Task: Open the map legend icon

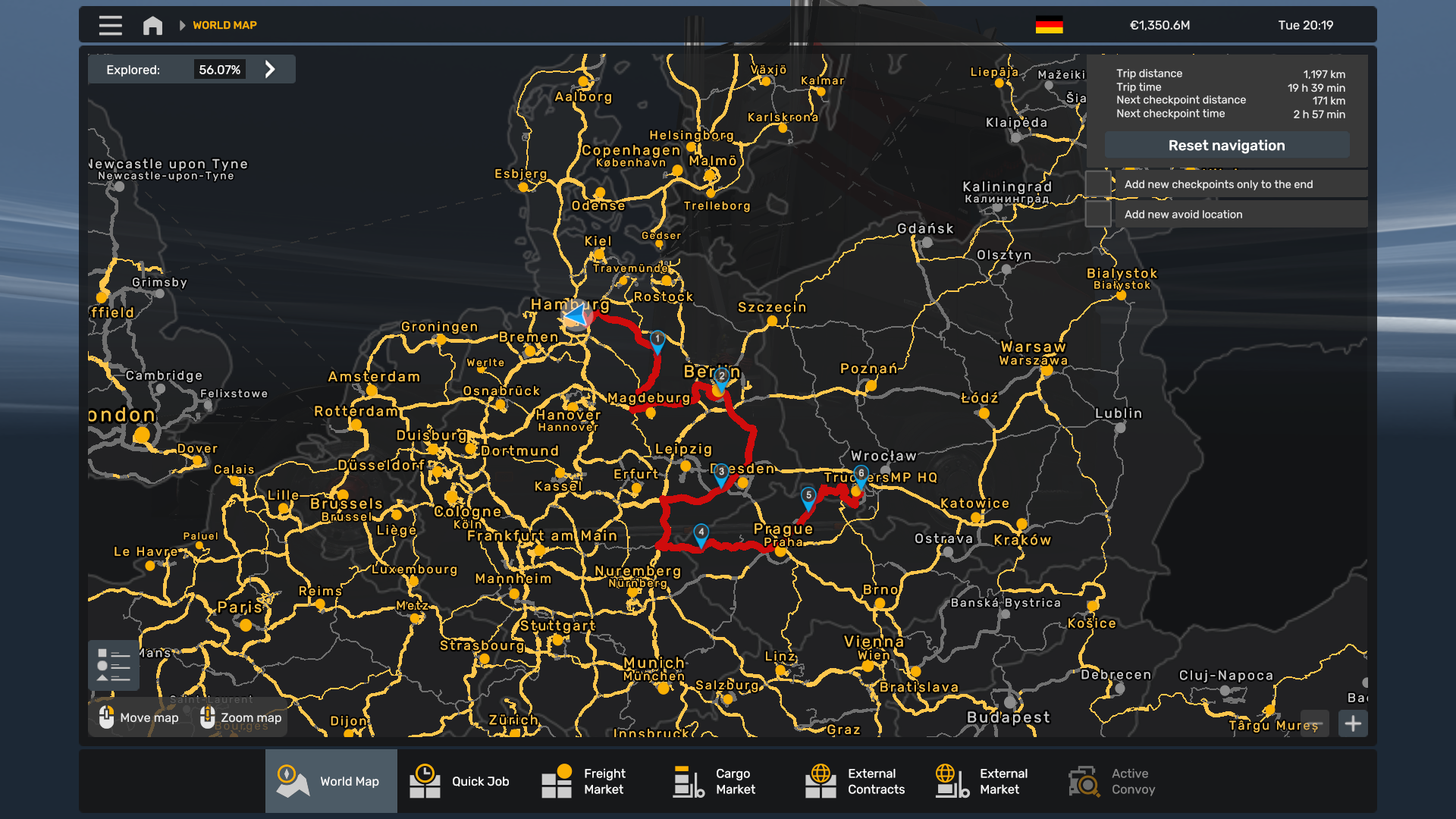Action: click(114, 665)
